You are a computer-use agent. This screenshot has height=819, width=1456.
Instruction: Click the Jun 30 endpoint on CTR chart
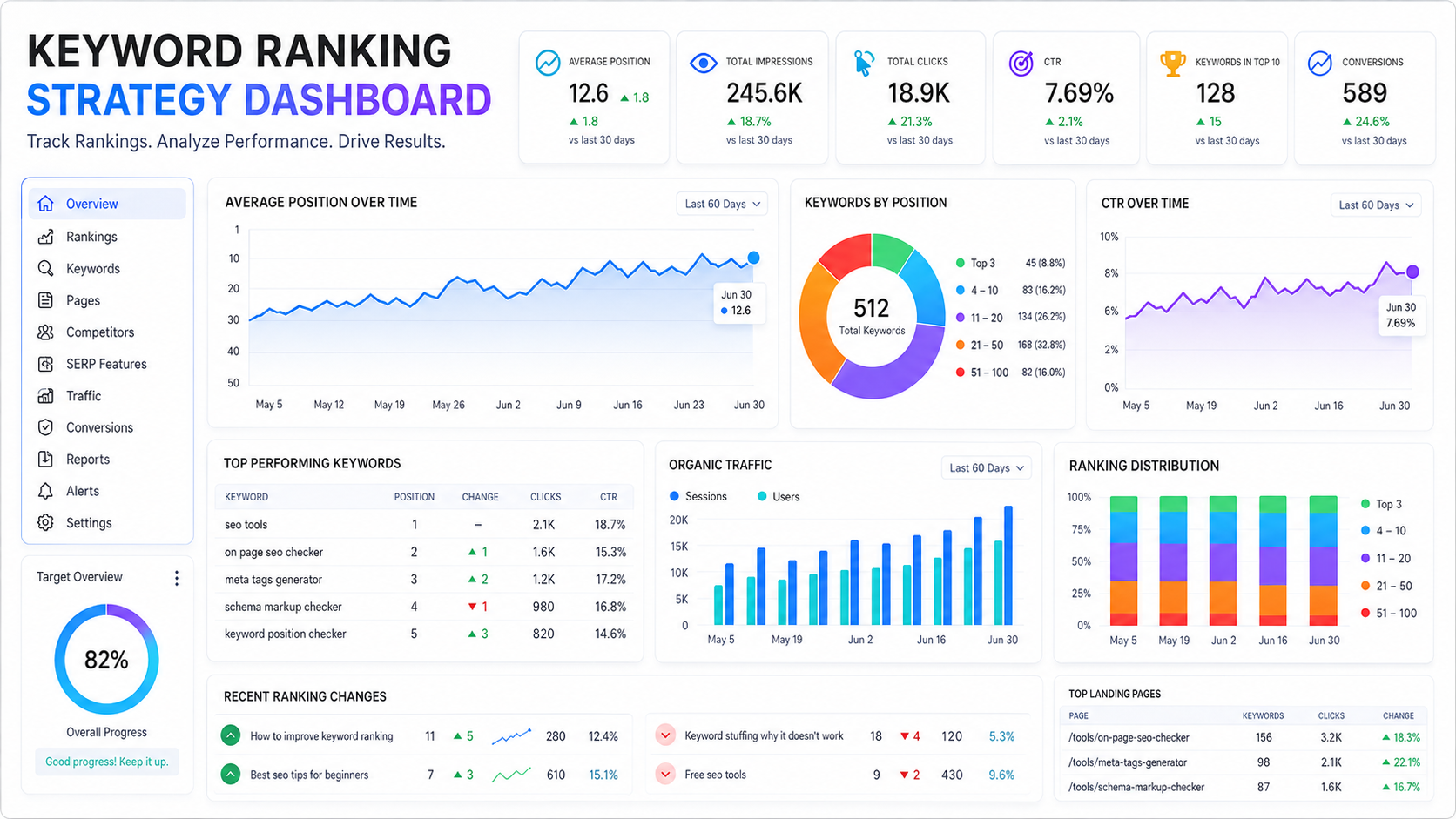click(x=1412, y=272)
